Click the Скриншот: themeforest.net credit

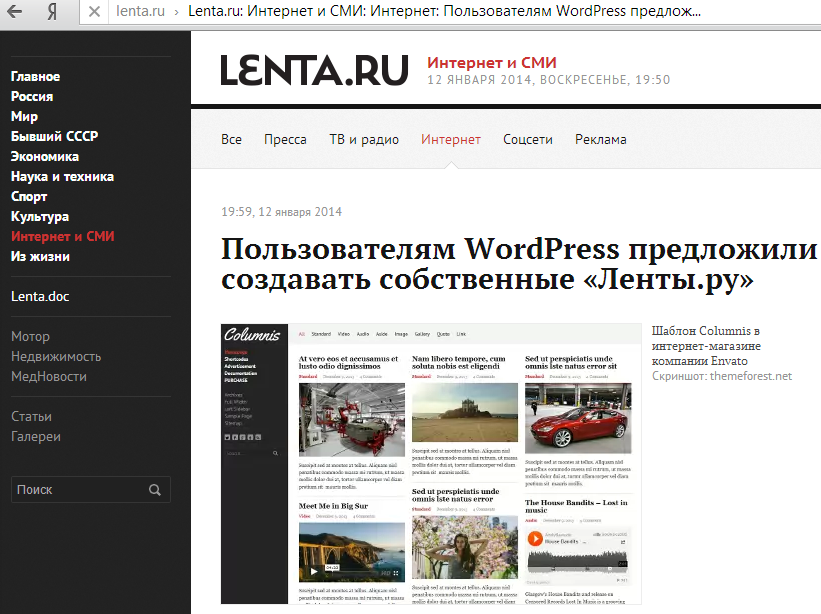point(722,376)
